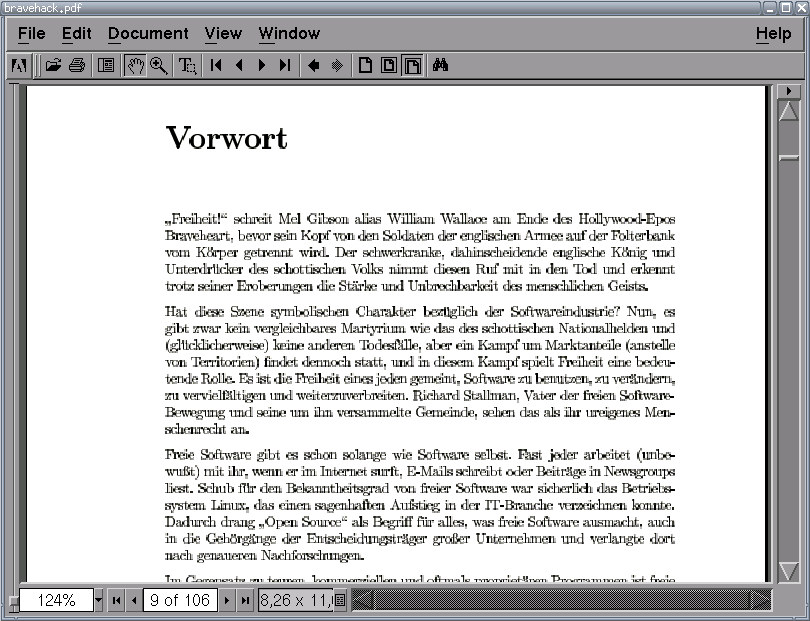
Task: Click the word 'Braveheart' in the text
Action: (198, 236)
